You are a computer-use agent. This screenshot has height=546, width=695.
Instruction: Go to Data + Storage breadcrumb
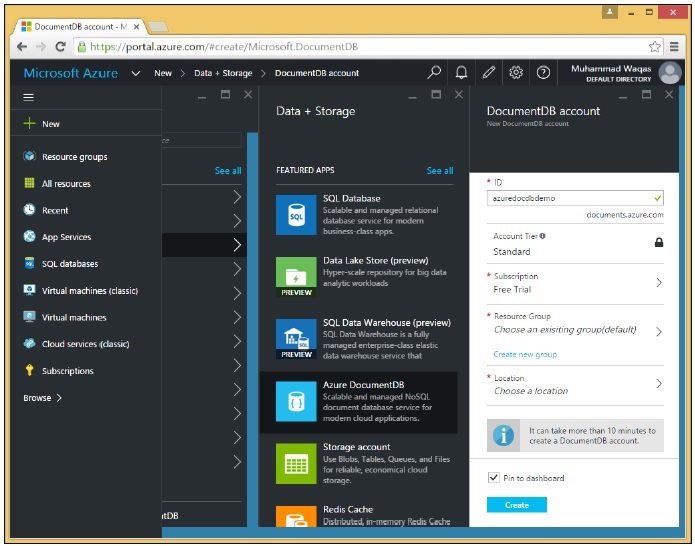tap(223, 73)
